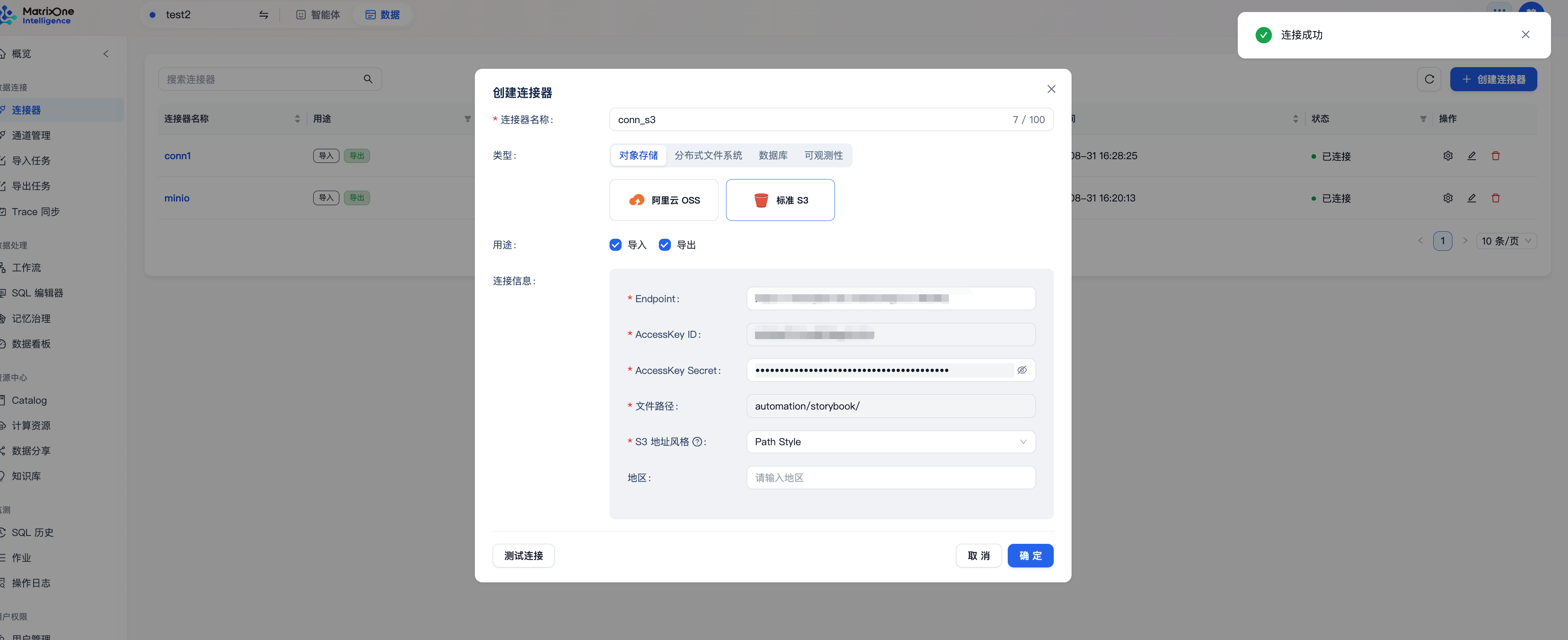
Task: Edit the minio connector
Action: click(1471, 198)
